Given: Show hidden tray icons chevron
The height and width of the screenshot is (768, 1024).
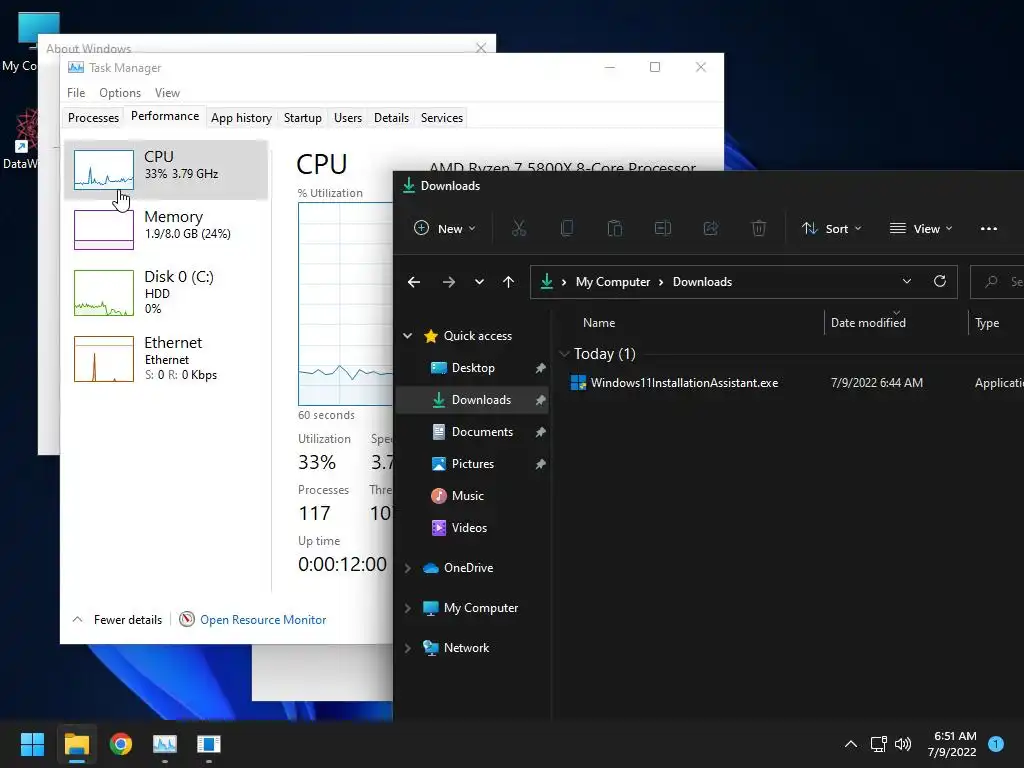Looking at the screenshot, I should click(851, 744).
